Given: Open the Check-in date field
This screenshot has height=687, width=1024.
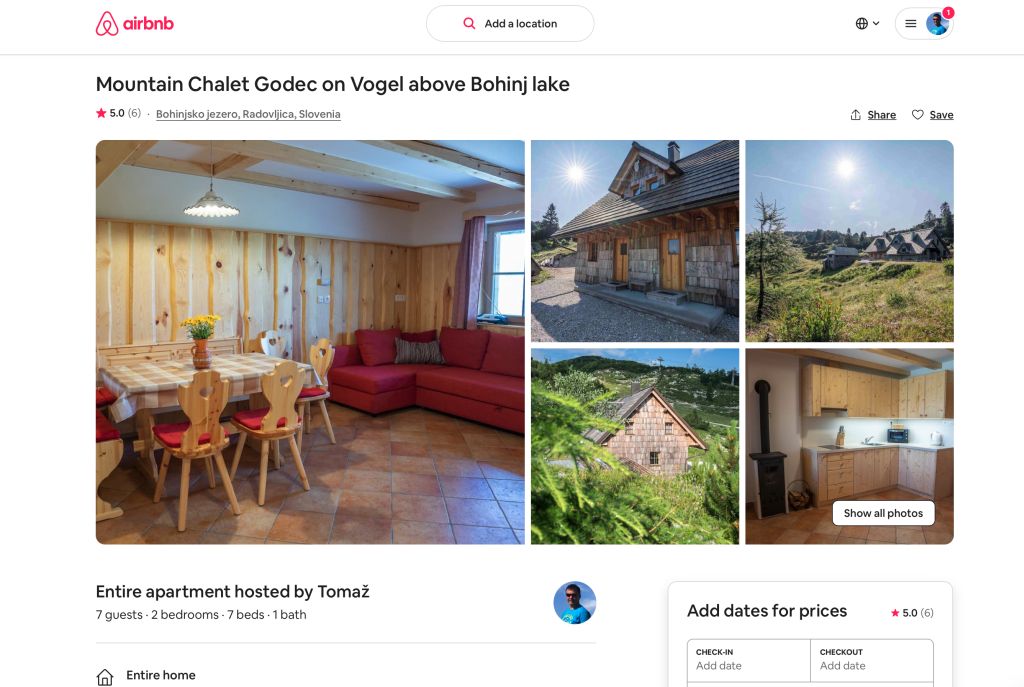Looking at the screenshot, I should click(x=748, y=659).
